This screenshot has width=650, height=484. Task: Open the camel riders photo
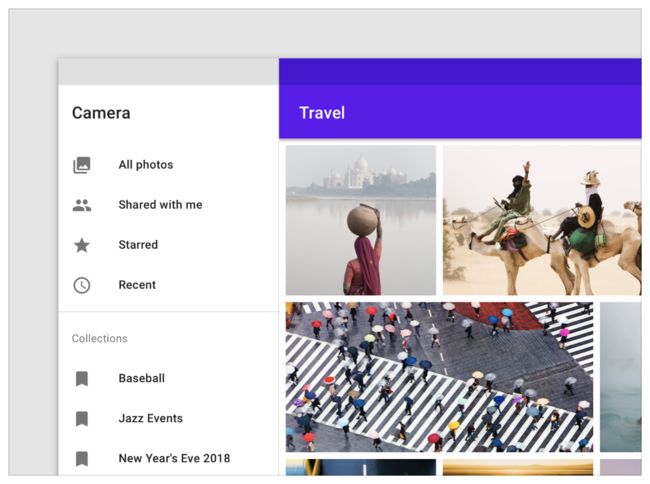542,220
